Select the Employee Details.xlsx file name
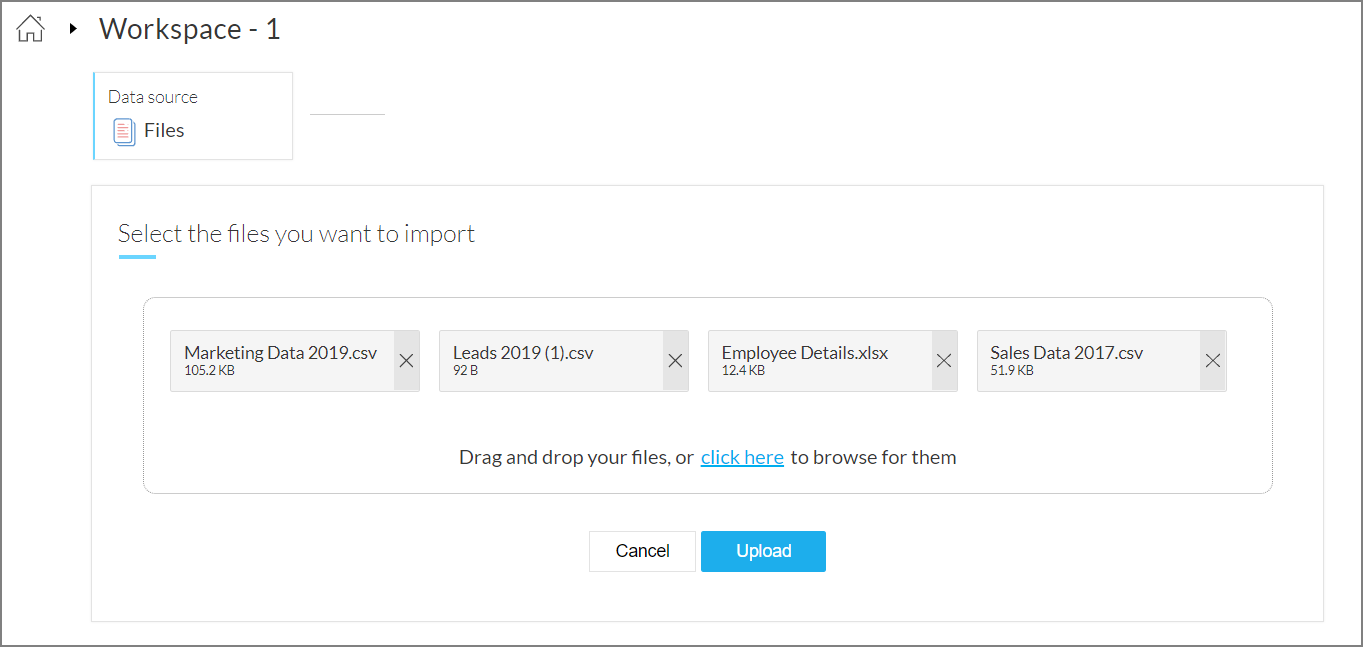 pyautogui.click(x=805, y=353)
